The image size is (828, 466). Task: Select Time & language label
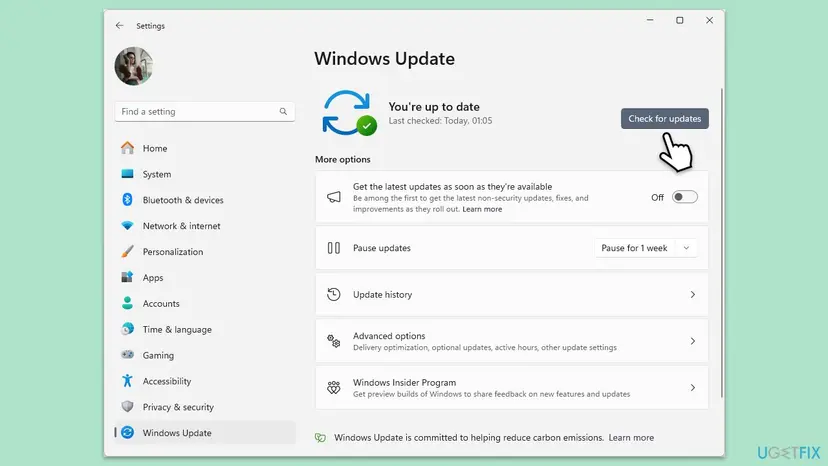click(x=177, y=330)
